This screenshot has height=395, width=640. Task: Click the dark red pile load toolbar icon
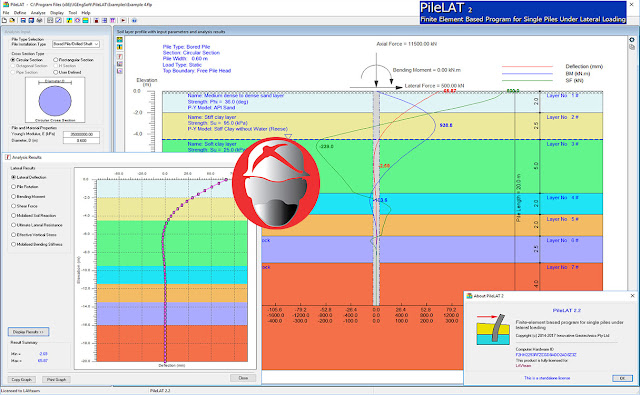point(96,20)
